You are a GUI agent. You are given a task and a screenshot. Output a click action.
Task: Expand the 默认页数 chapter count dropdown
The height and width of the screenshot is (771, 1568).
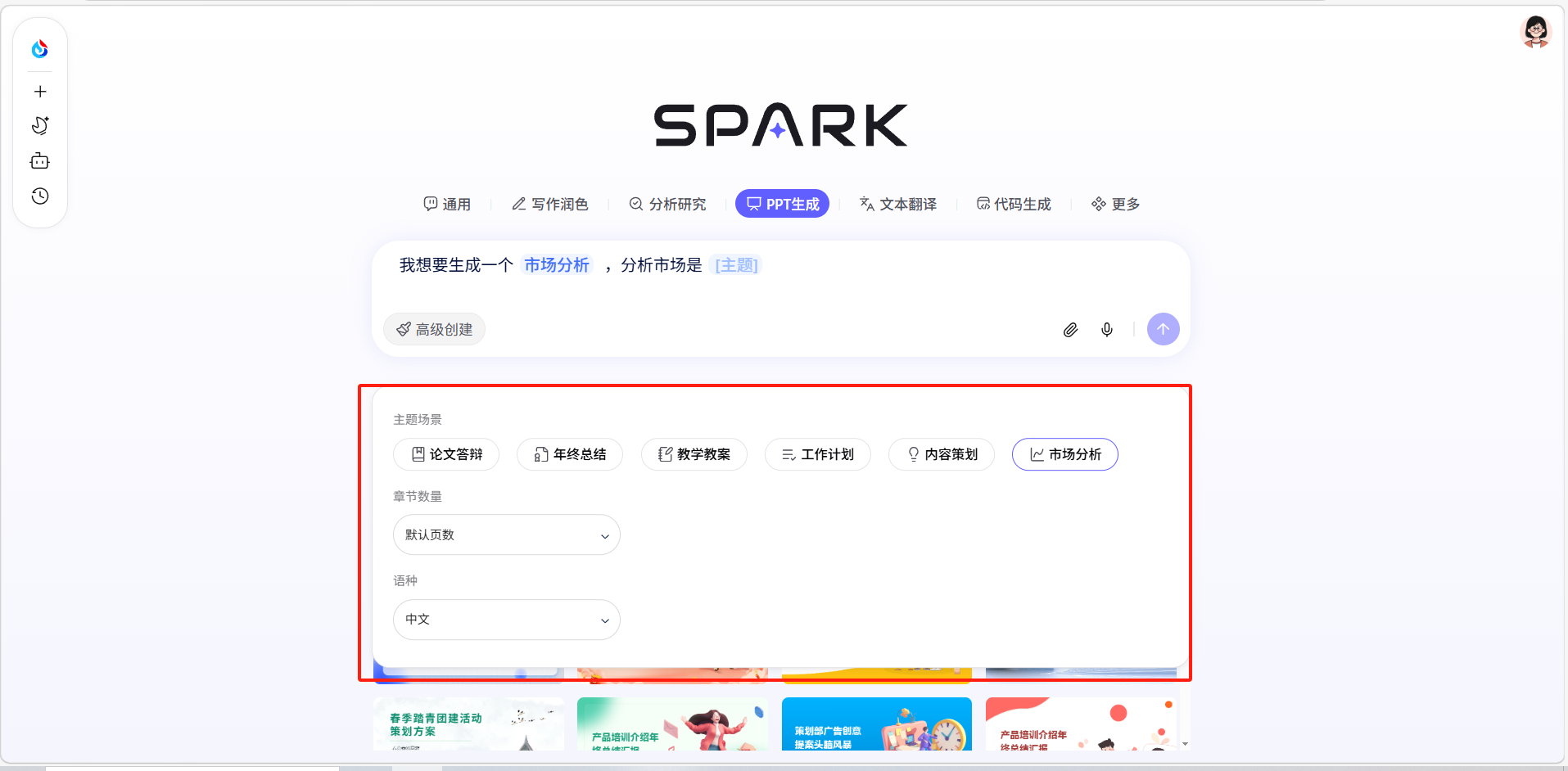(x=506, y=535)
